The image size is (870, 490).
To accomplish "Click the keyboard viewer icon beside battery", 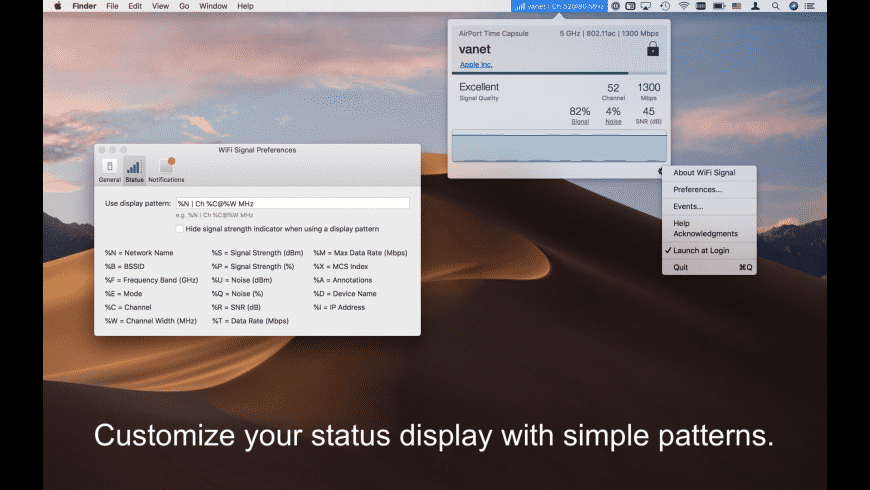I will (701, 6).
